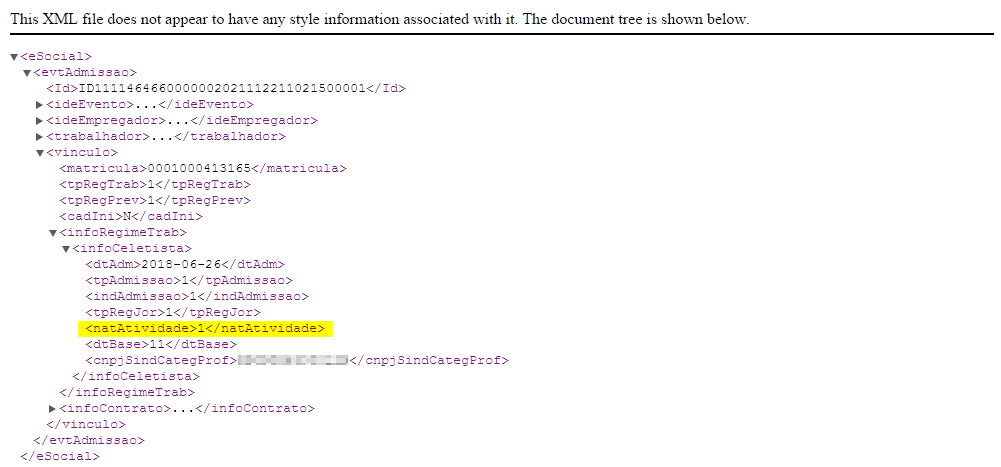Collapse the infoRegimeTrab node arrow
This screenshot has width=1001, height=467.
pos(52,233)
